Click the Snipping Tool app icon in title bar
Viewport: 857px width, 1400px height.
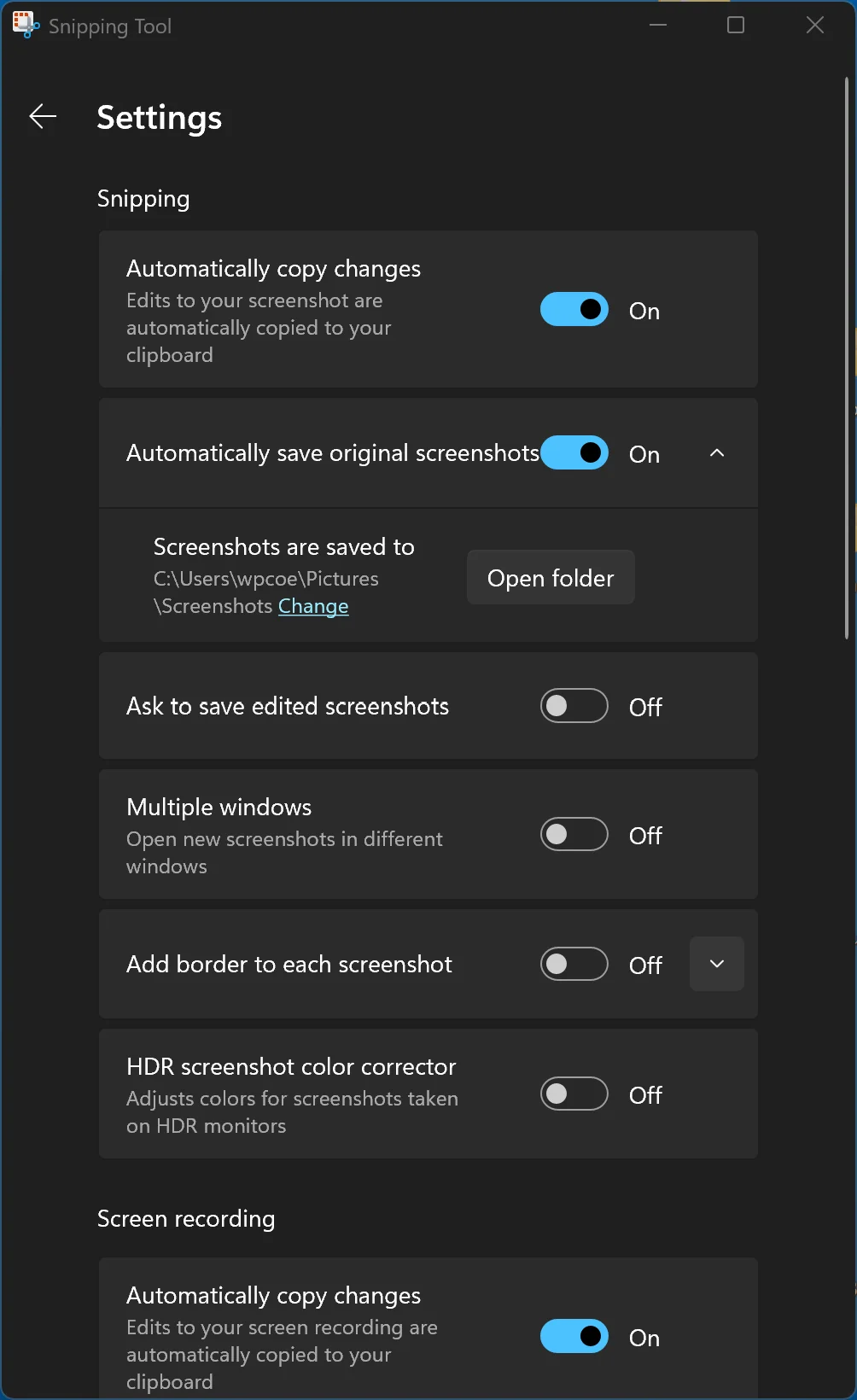26,26
